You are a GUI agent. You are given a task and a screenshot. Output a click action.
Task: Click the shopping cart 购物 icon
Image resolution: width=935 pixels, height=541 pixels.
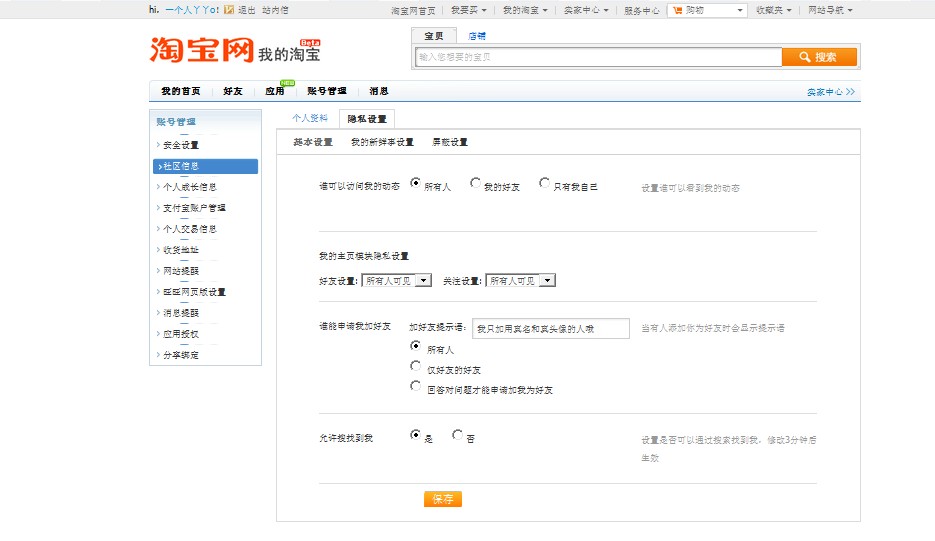[677, 10]
